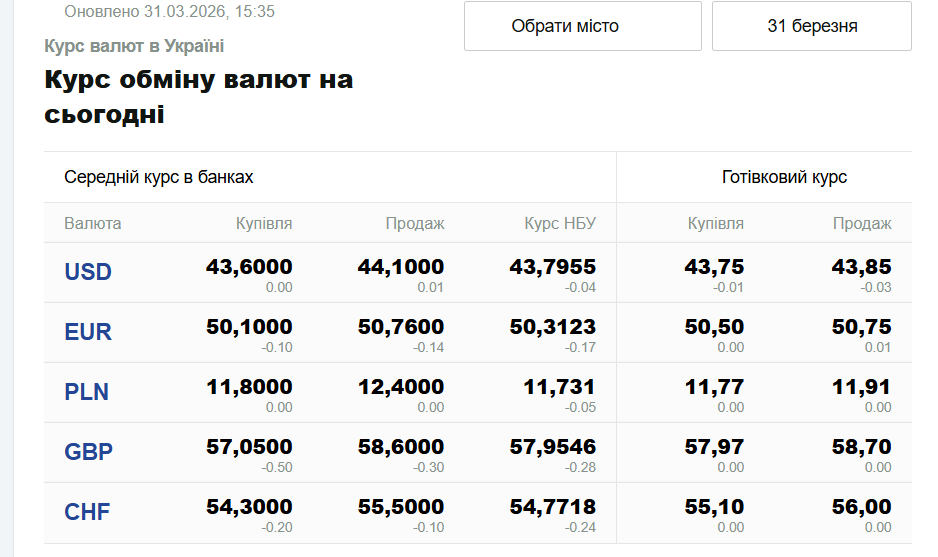This screenshot has height=557, width=938.
Task: Select EUR NBU rate 50,3123
Action: tap(553, 327)
